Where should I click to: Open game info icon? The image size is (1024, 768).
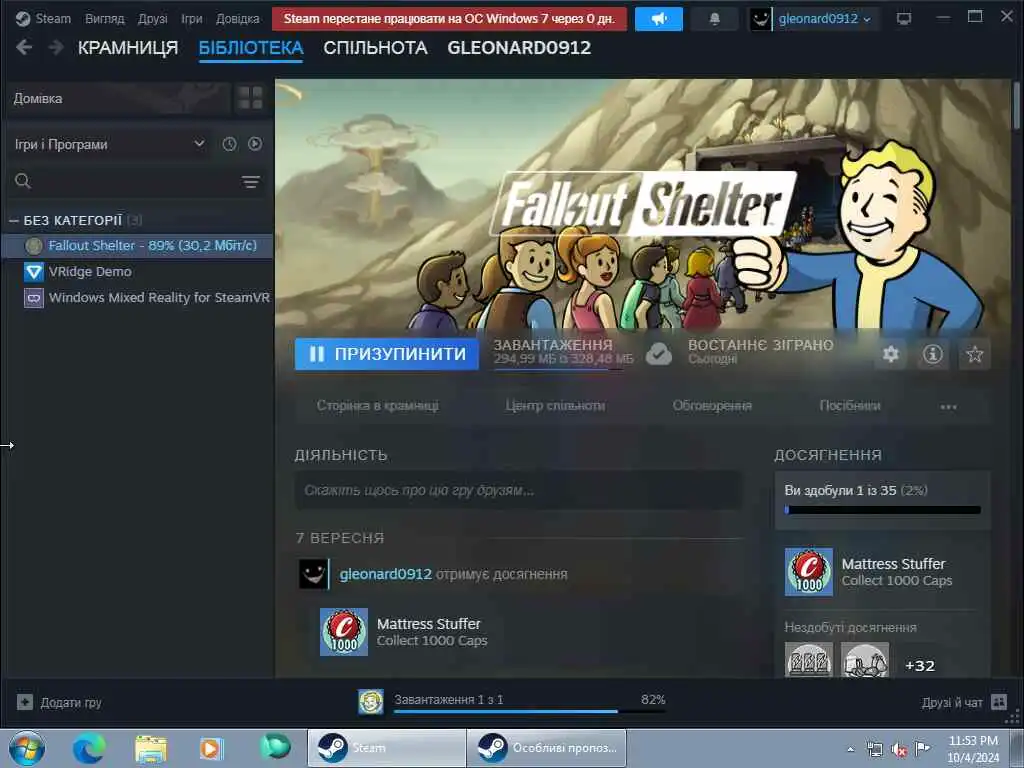(x=933, y=354)
